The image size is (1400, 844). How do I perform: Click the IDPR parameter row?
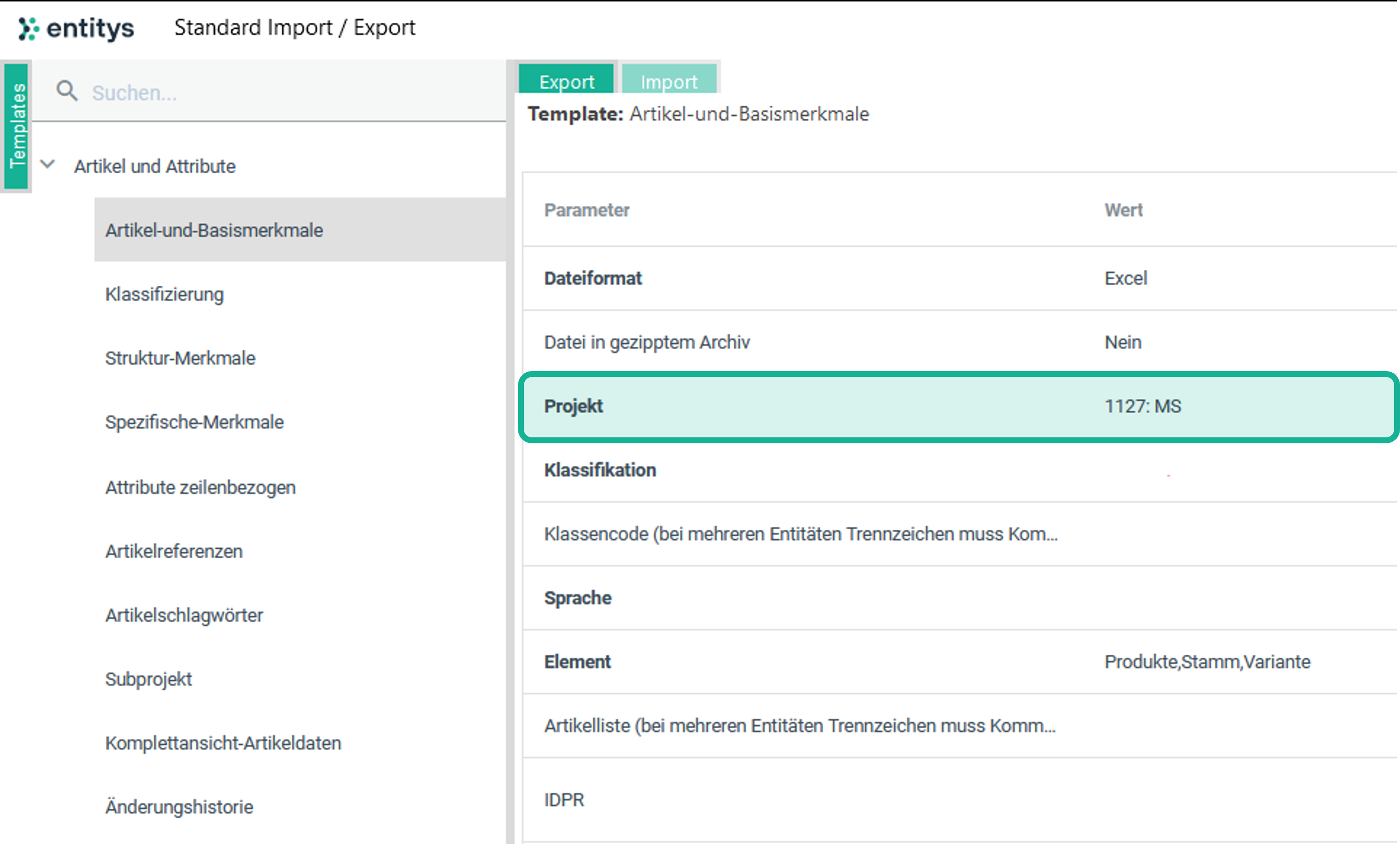[x=960, y=800]
